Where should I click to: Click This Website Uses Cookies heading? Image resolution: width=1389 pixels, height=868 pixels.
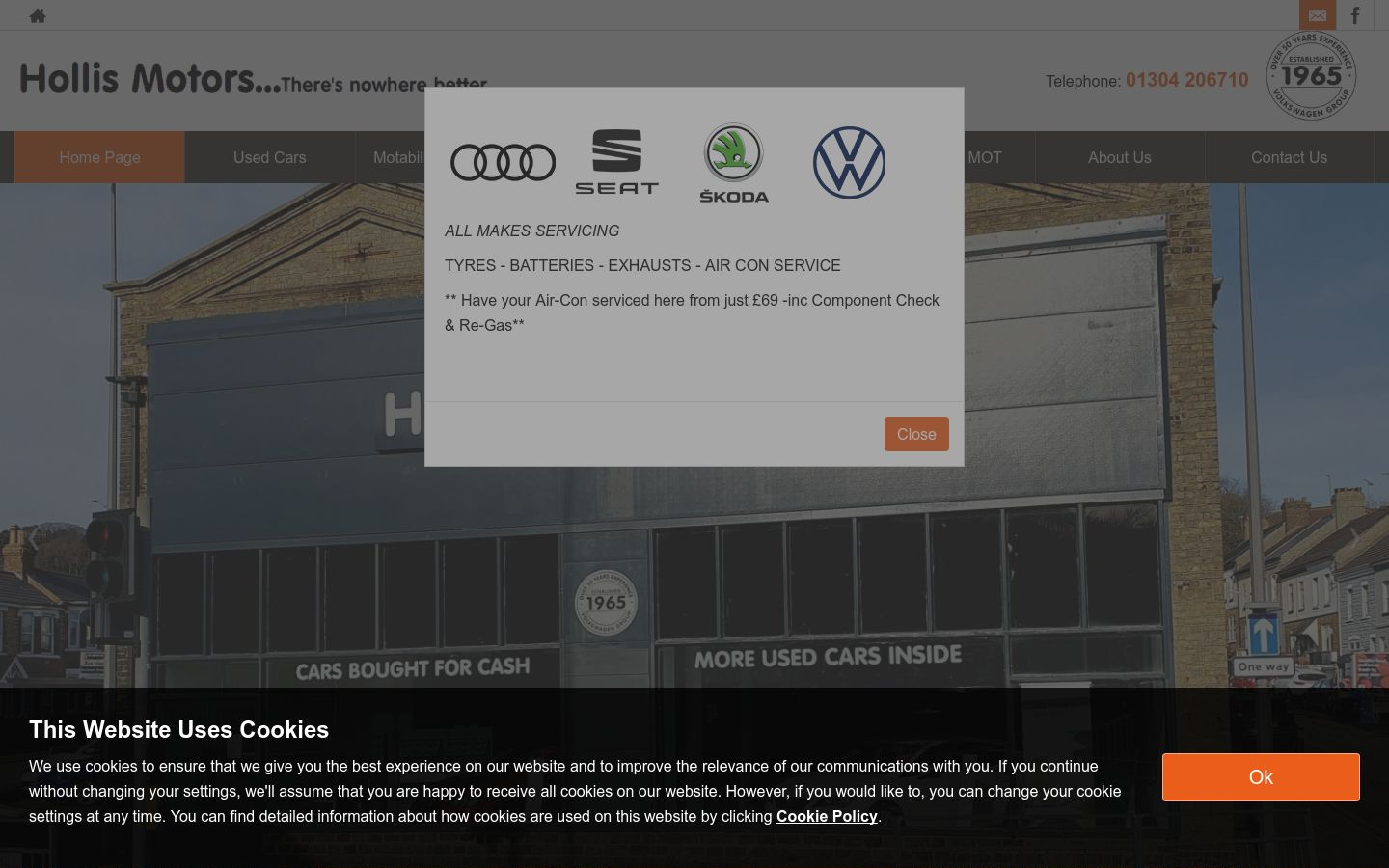[x=178, y=729]
